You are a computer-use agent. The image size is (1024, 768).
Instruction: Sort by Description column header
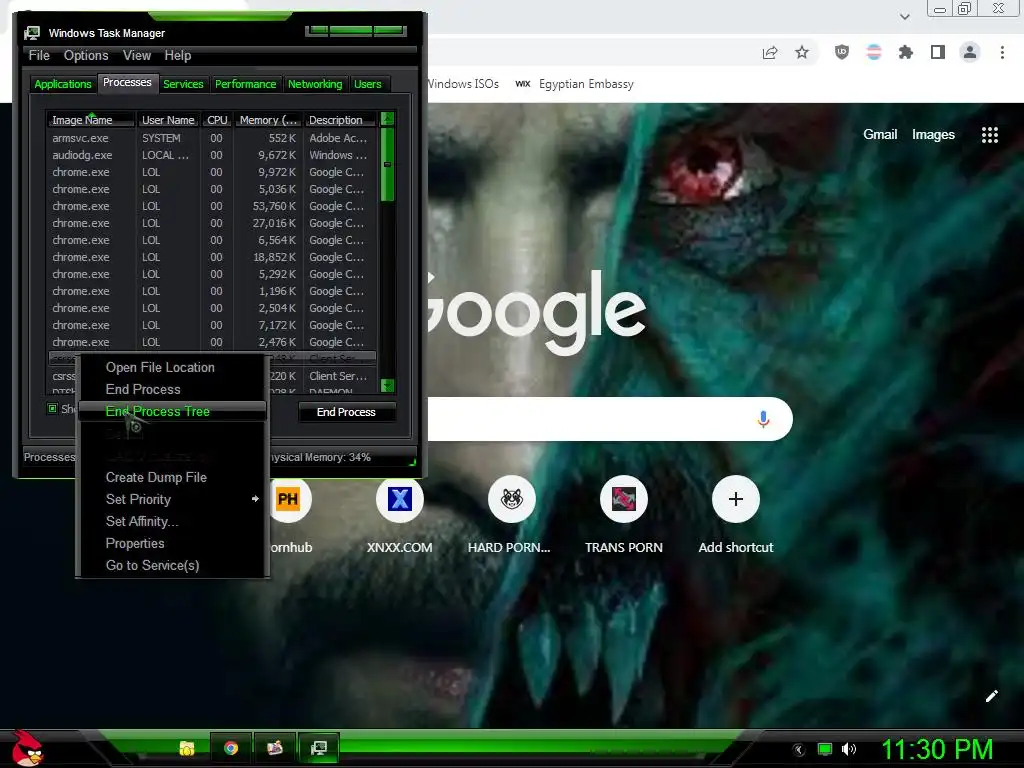(x=340, y=120)
